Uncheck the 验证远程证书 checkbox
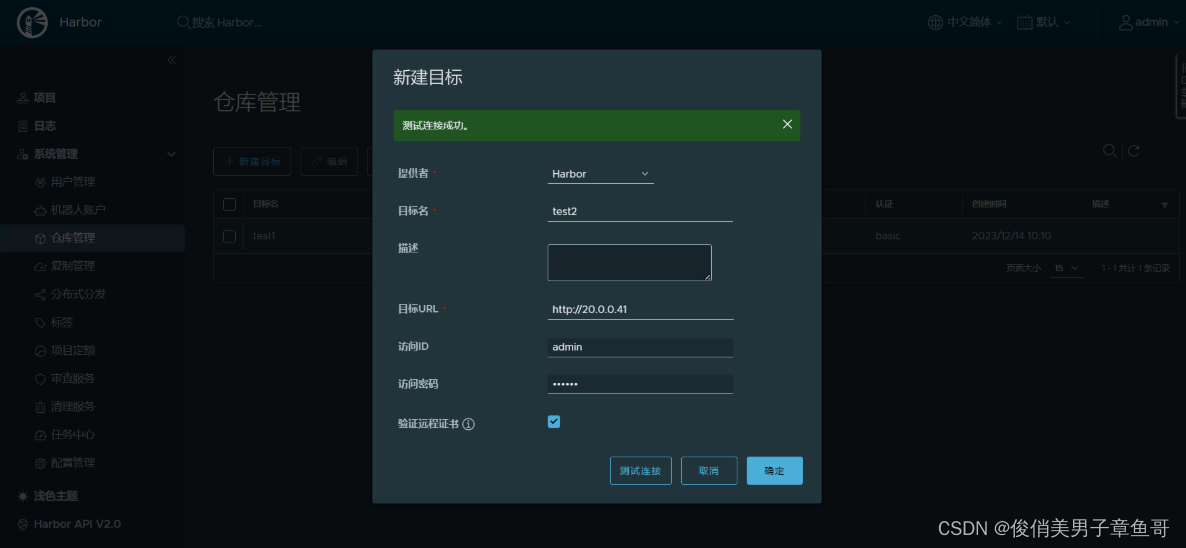 click(554, 422)
